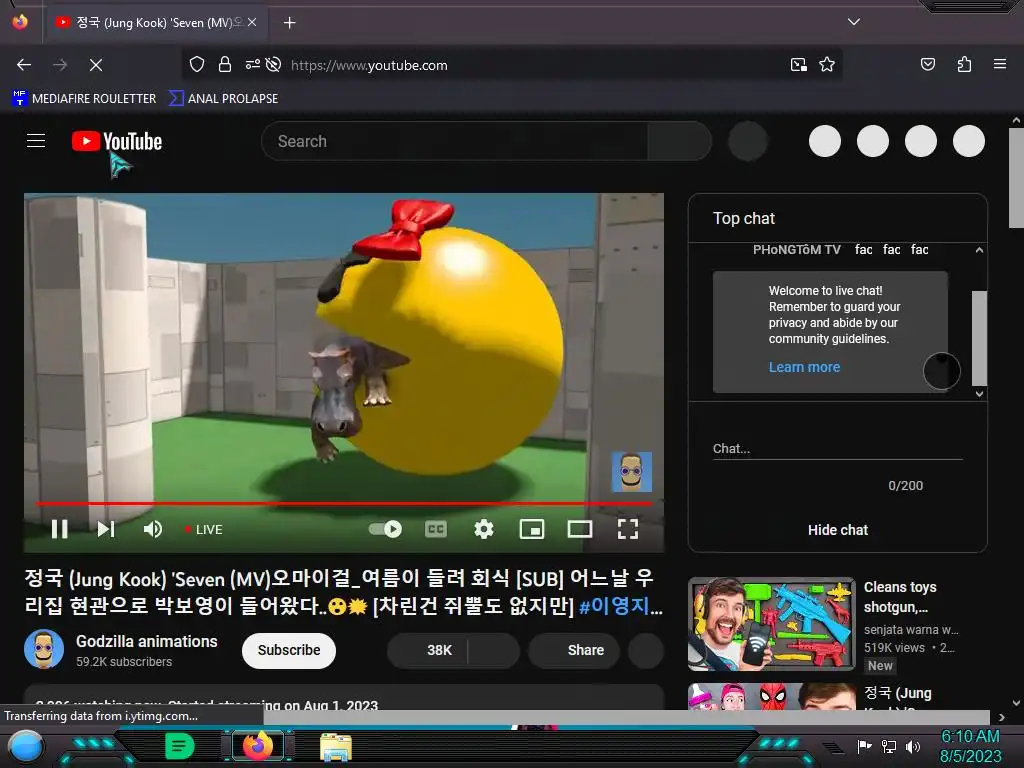Click the round voice search button
Screen dimensions: 1024x768
tap(748, 141)
